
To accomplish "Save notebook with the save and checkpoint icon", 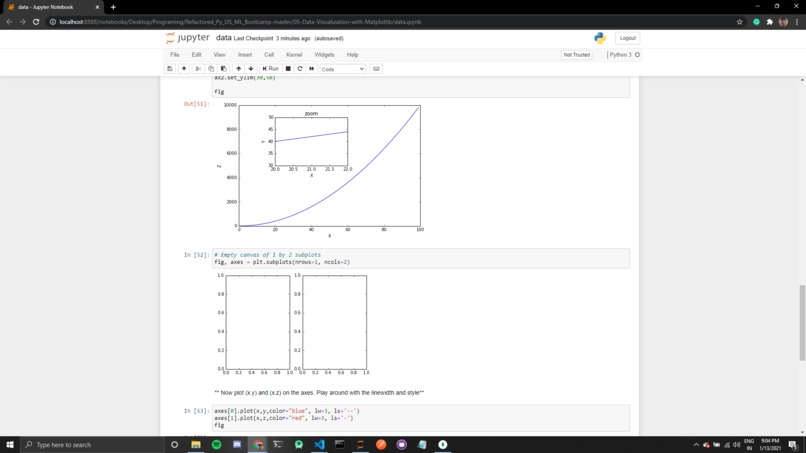I will (170, 69).
